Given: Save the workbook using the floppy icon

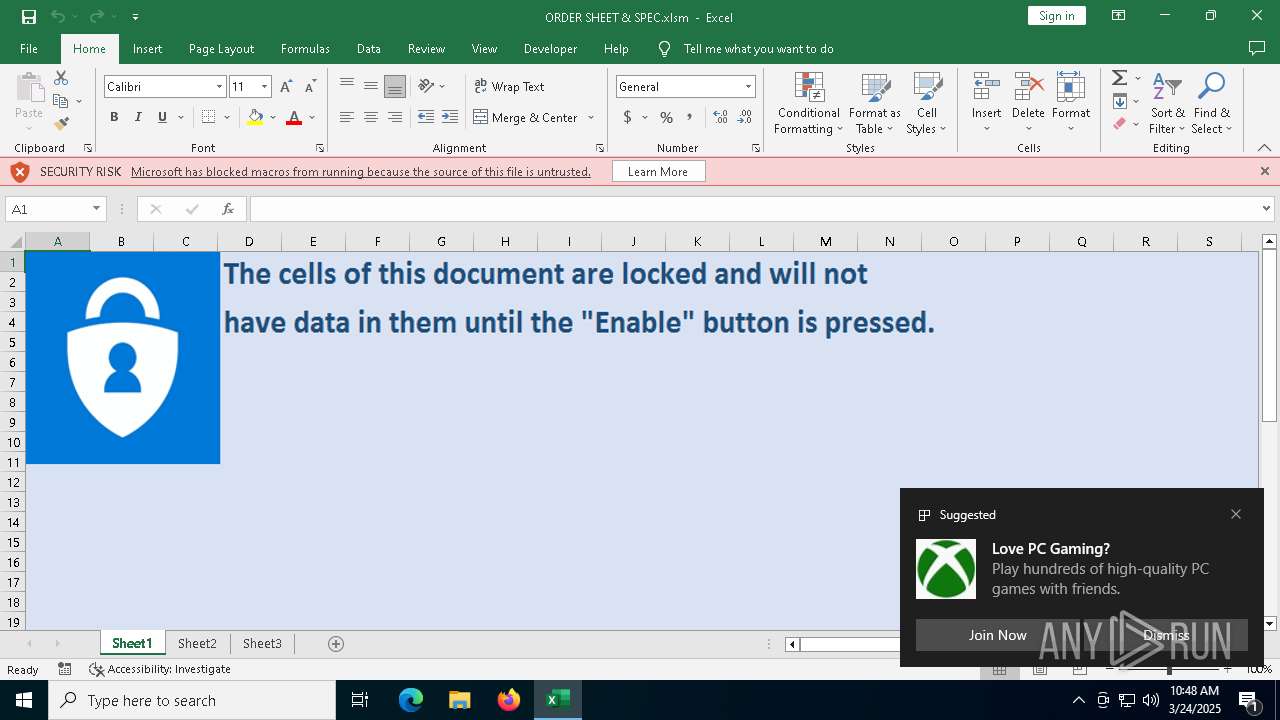Looking at the screenshot, I should tap(29, 16).
